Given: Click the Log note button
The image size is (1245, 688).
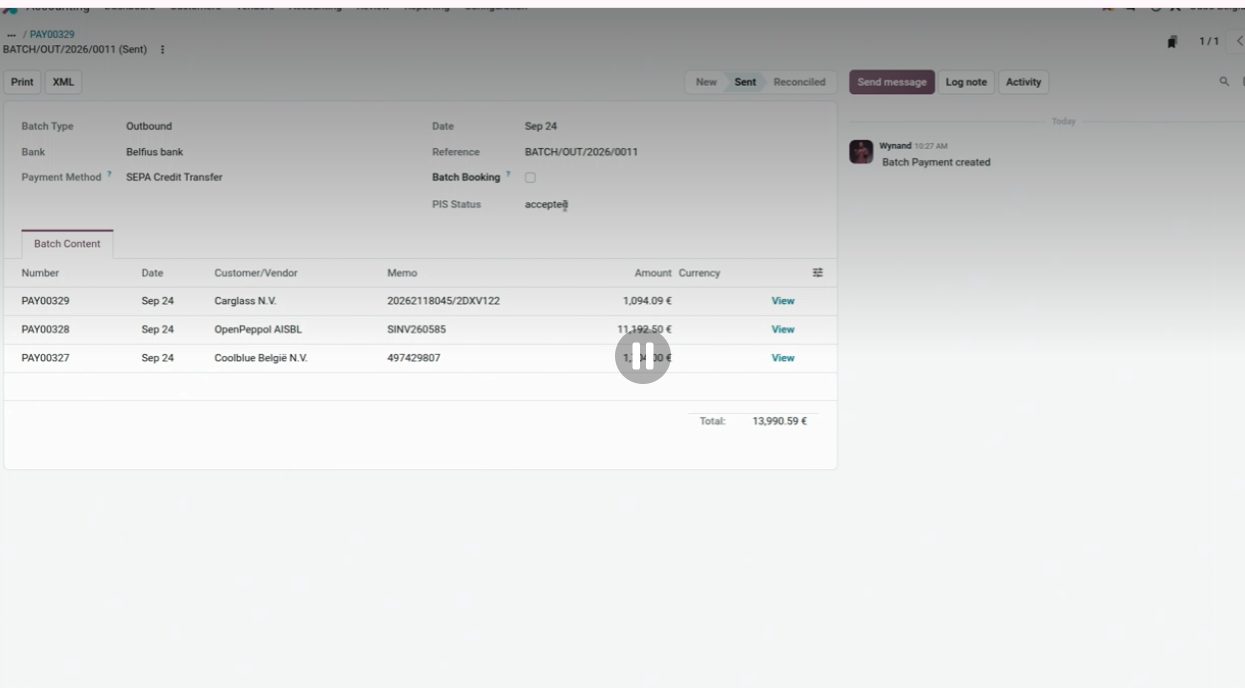Looking at the screenshot, I should (x=966, y=82).
